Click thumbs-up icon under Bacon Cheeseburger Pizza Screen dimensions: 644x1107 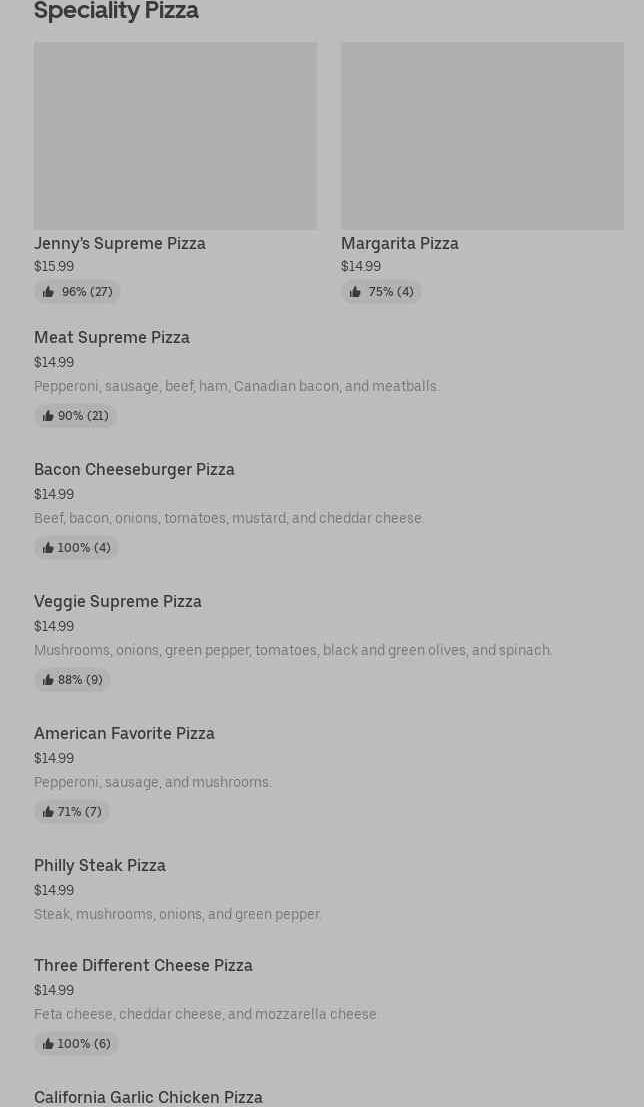pos(48,548)
